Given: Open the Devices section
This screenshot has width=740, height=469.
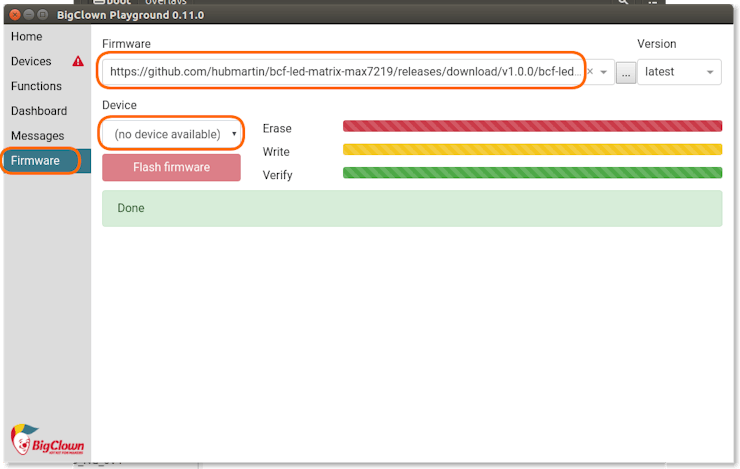Looking at the screenshot, I should tap(31, 61).
